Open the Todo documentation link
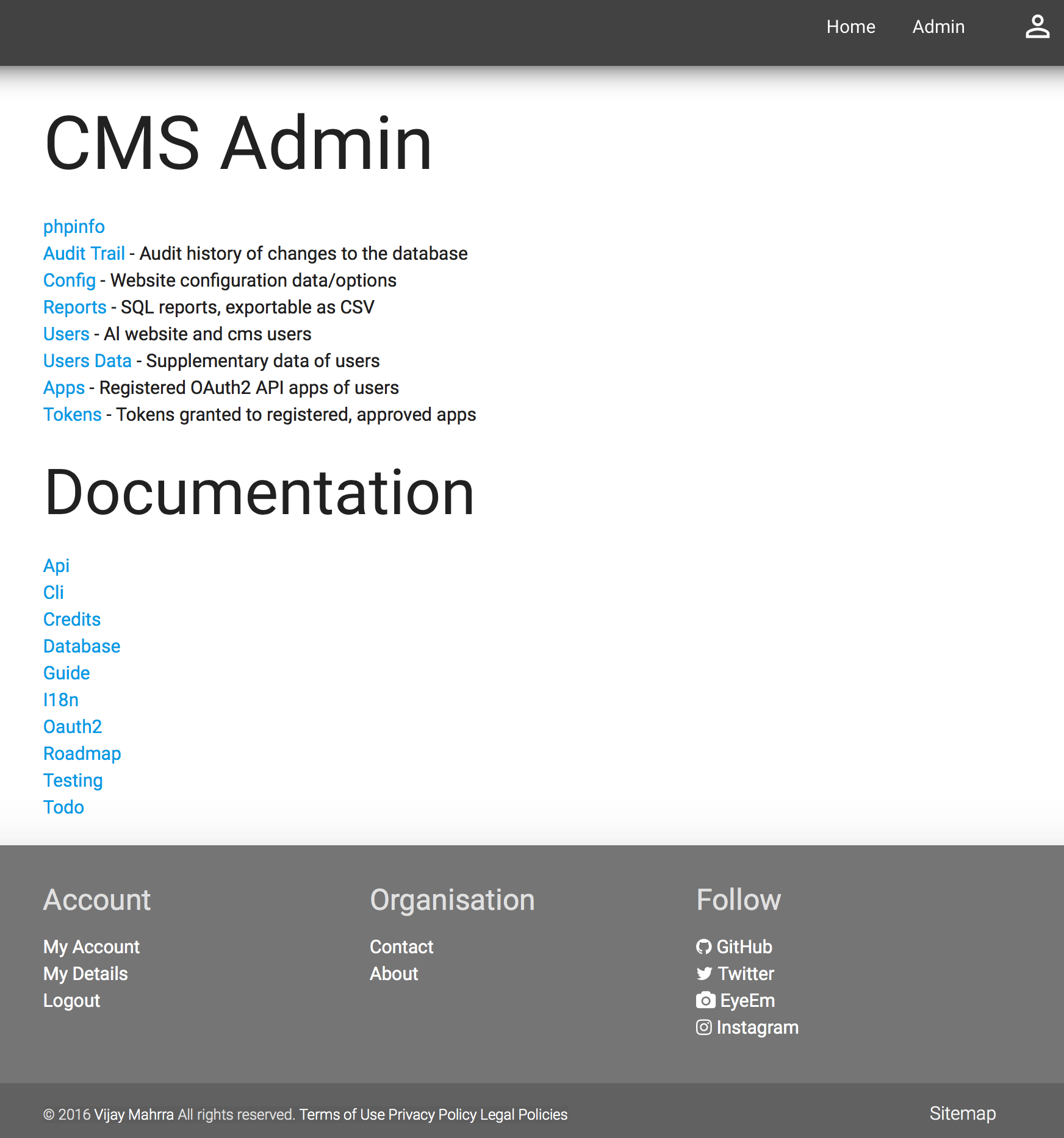The height and width of the screenshot is (1138, 1064). click(63, 807)
